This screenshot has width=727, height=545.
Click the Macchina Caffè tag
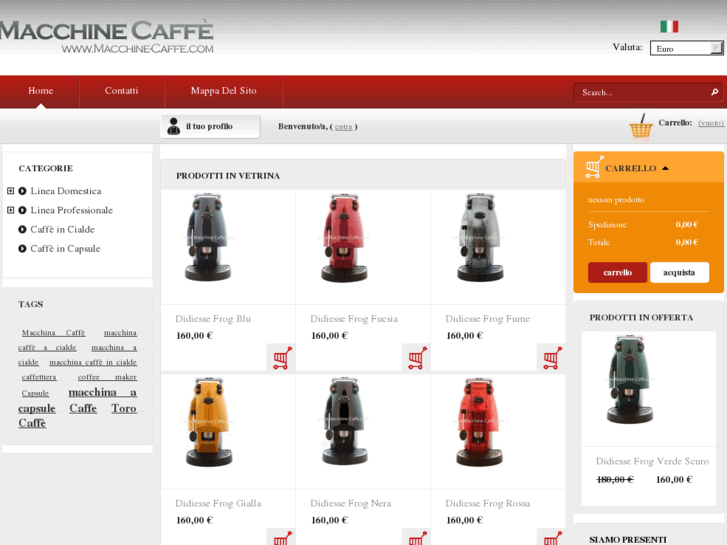click(x=53, y=333)
